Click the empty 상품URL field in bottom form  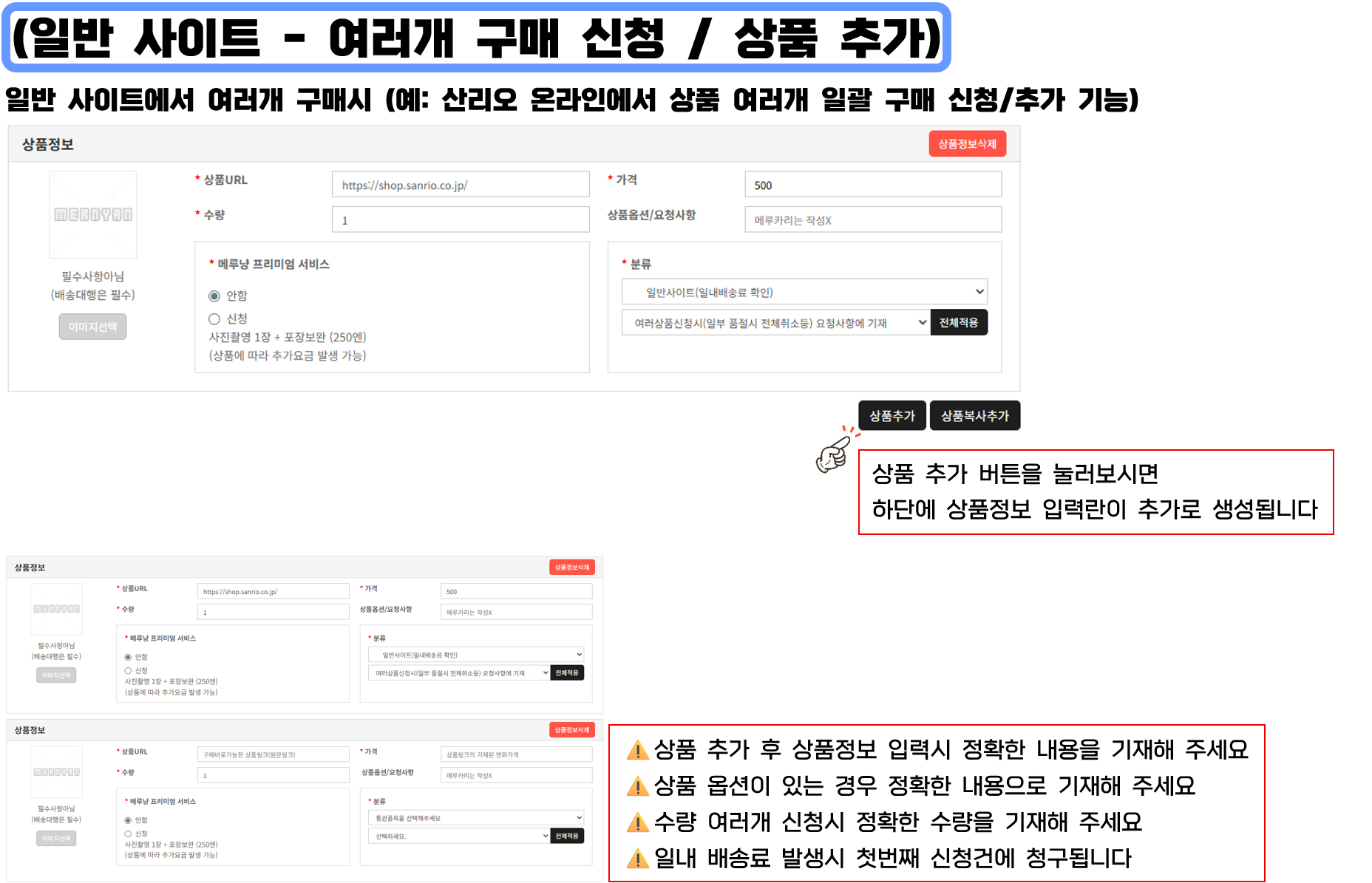point(273,754)
